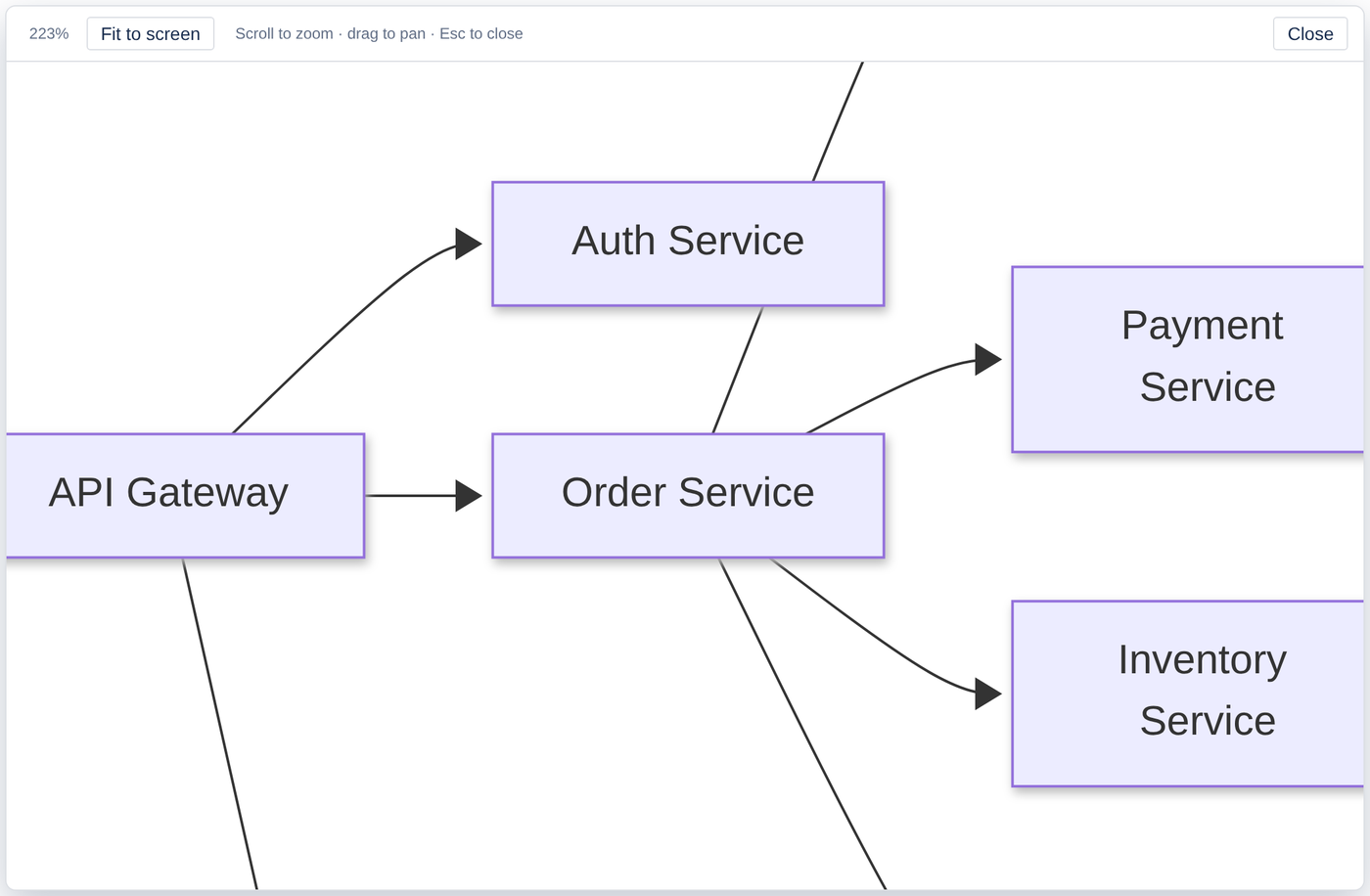Click the Inventory Service node
The image size is (1370, 896).
click(x=1188, y=694)
